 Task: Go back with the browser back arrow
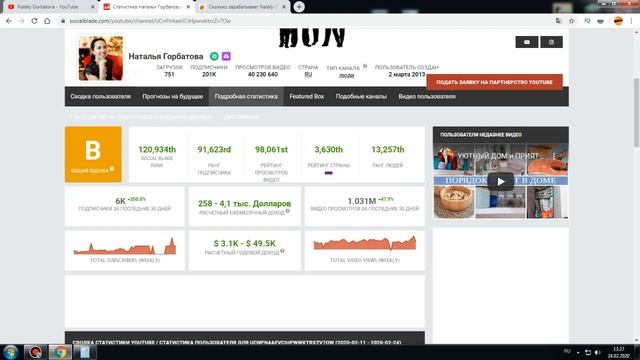coord(9,21)
